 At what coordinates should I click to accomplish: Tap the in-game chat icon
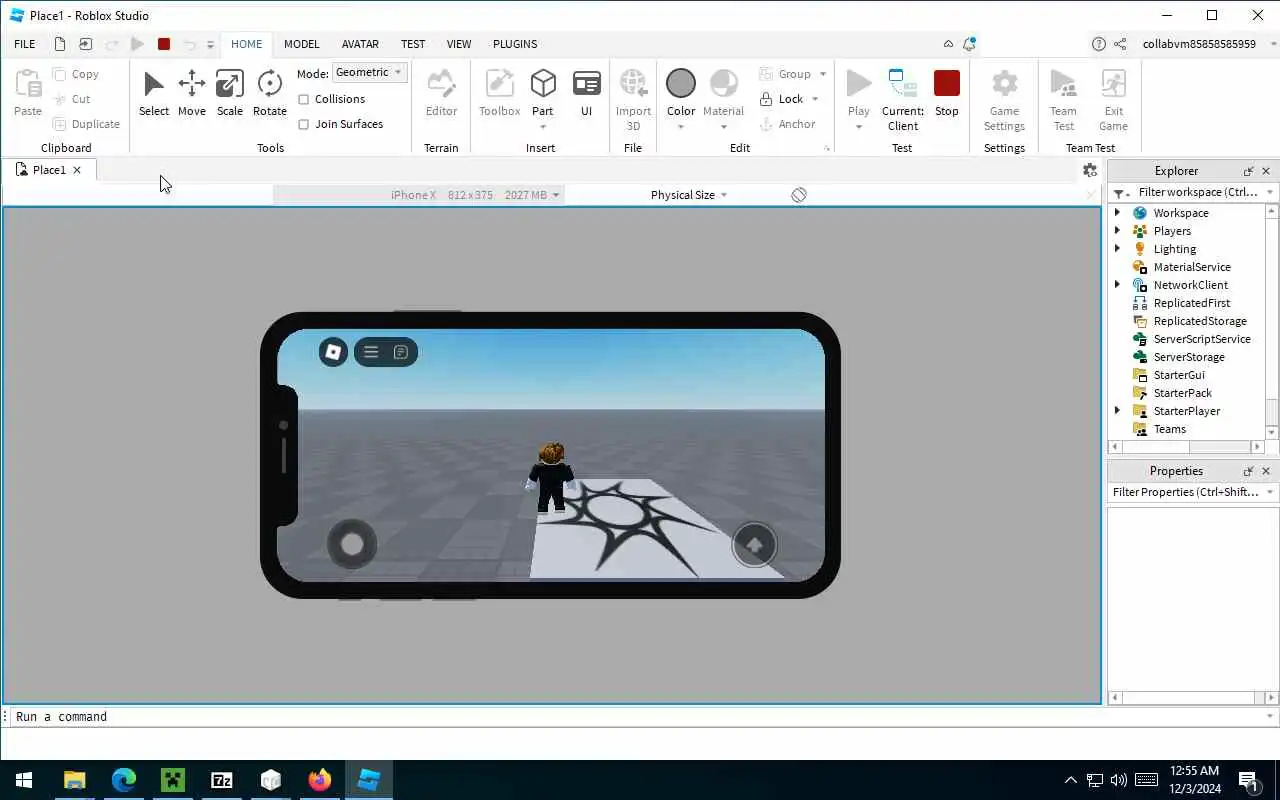[x=401, y=352]
